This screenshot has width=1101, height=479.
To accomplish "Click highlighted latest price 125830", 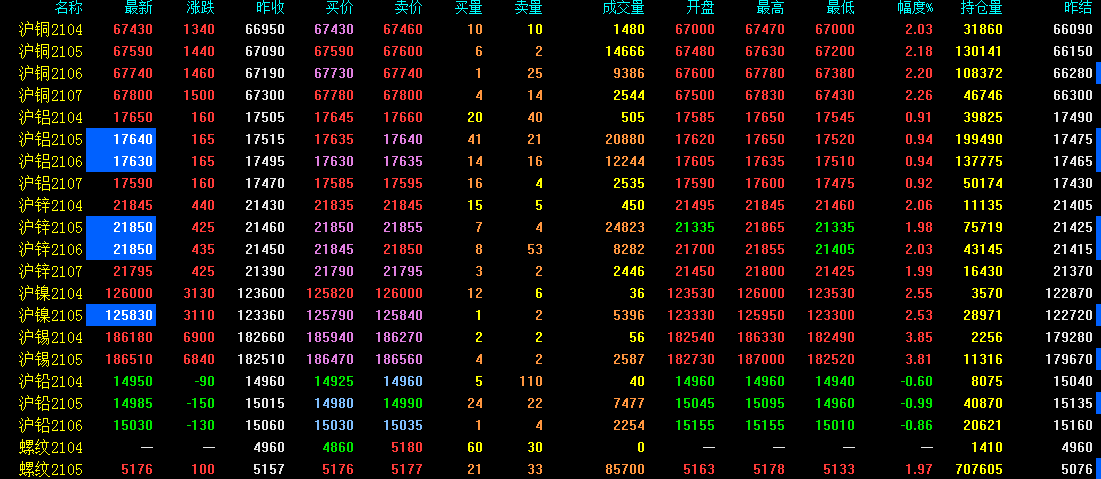I will click(121, 315).
